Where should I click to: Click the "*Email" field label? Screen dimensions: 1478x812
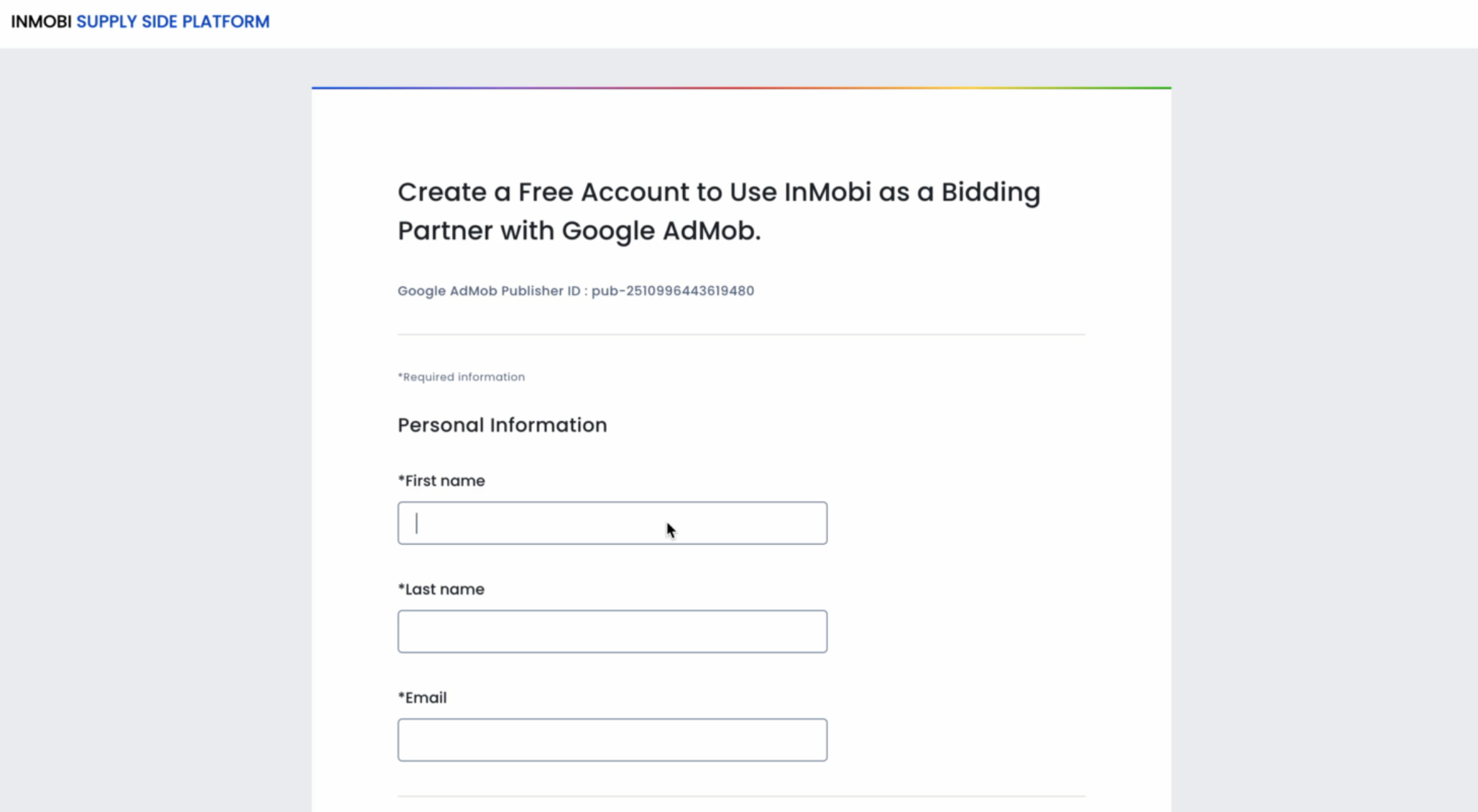(423, 698)
